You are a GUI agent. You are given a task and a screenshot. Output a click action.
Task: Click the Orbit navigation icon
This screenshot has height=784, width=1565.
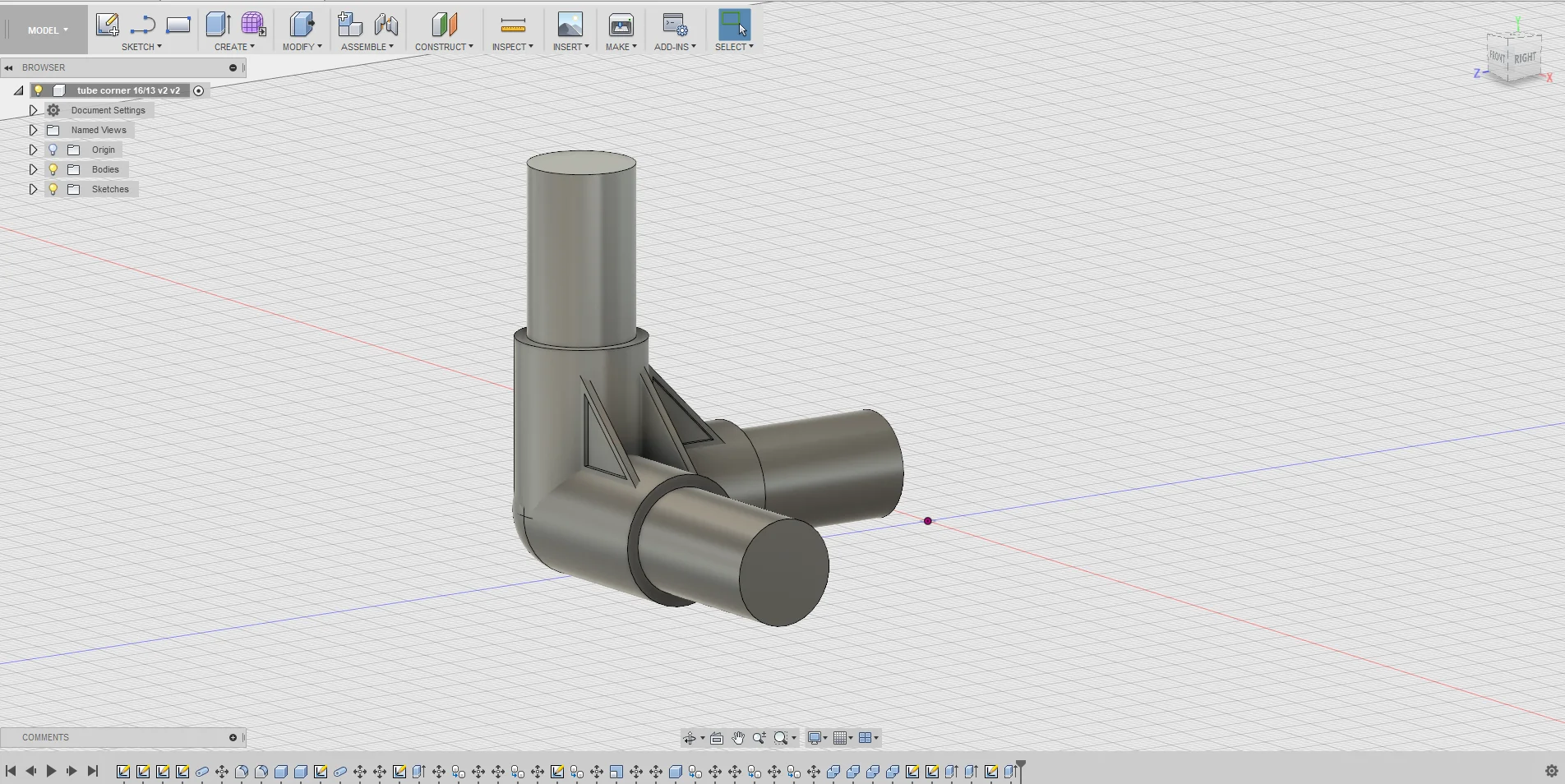(690, 738)
